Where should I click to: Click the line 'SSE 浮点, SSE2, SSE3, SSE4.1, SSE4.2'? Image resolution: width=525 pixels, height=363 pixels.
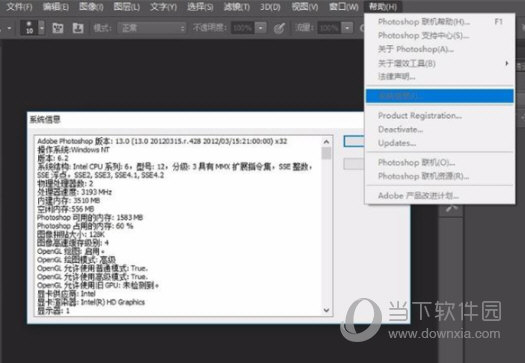pyautogui.click(x=100, y=175)
